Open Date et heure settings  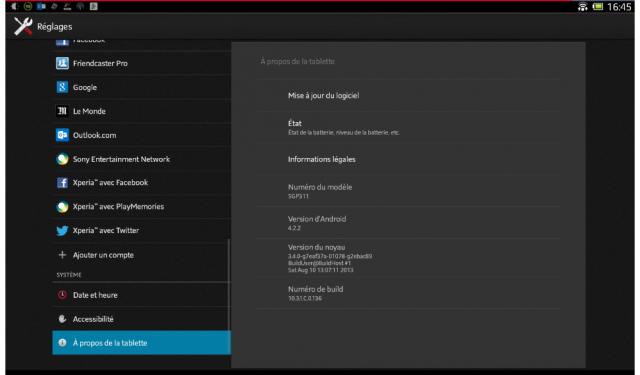[x=141, y=295]
